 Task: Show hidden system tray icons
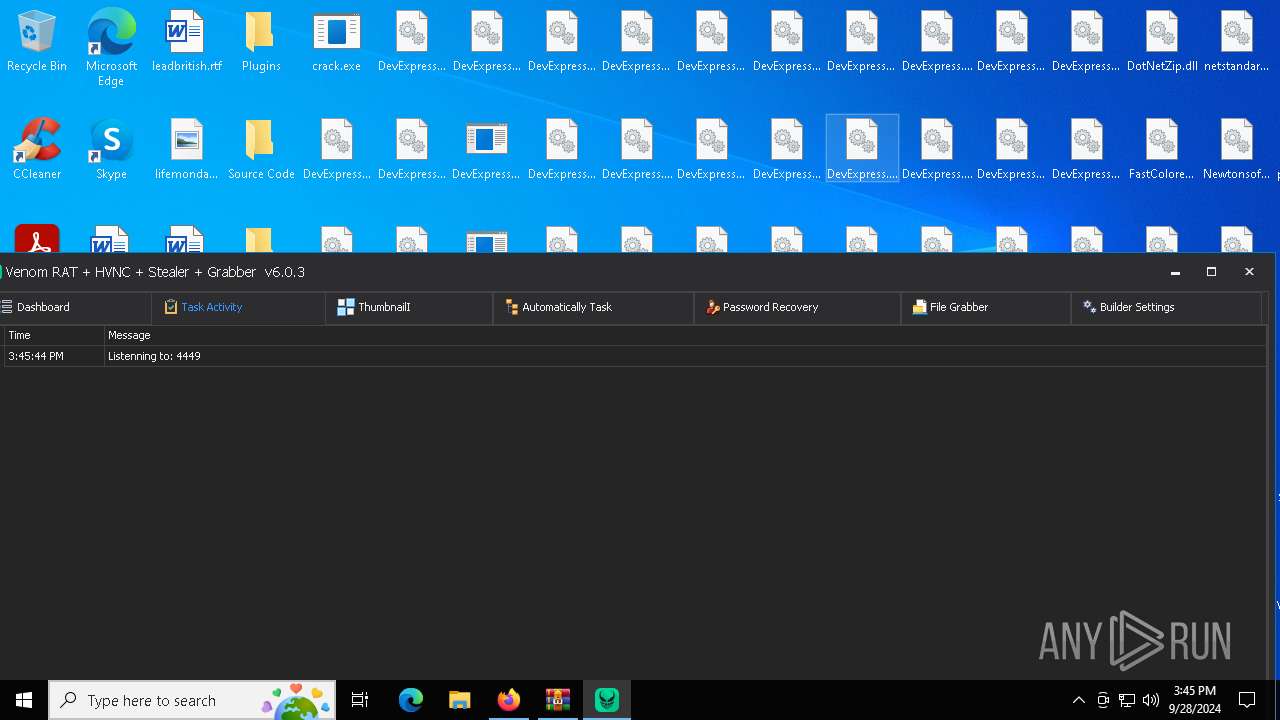[x=1078, y=700]
